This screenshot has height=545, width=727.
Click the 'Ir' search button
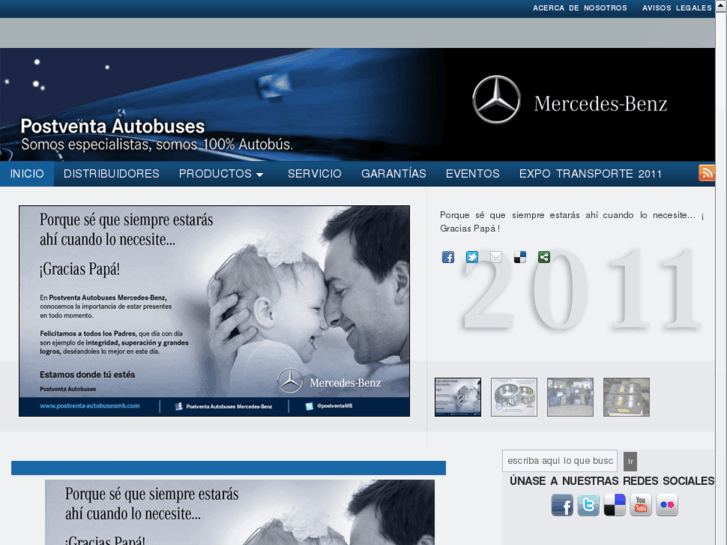click(x=630, y=462)
